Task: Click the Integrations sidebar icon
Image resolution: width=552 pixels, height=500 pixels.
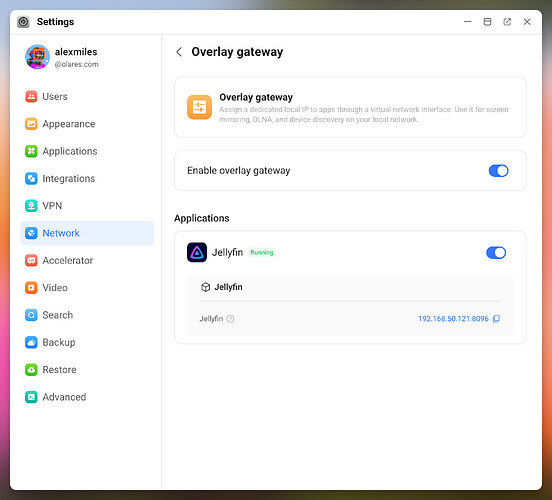Action: click(x=31, y=179)
